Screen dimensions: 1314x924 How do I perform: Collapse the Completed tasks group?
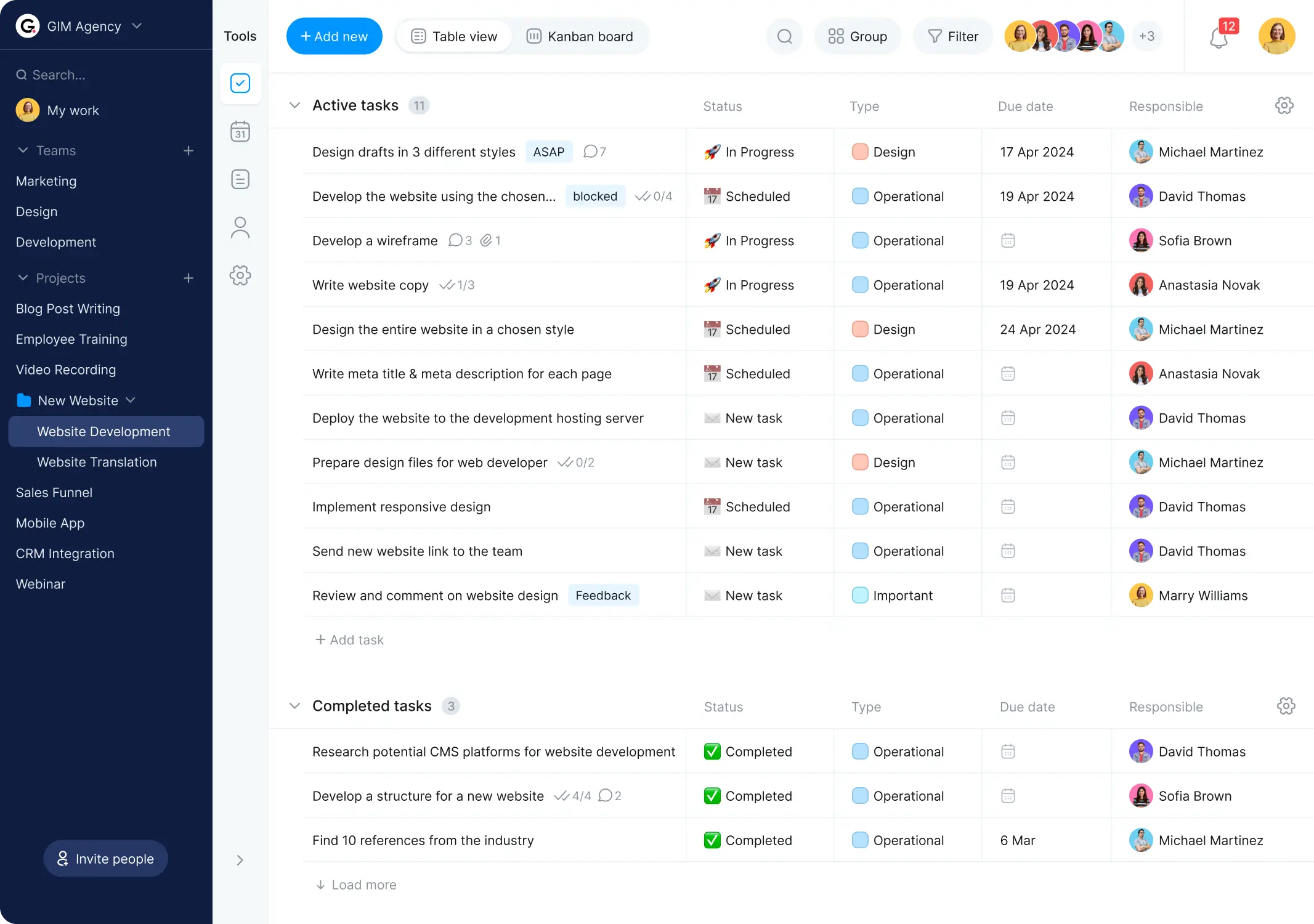coord(294,706)
